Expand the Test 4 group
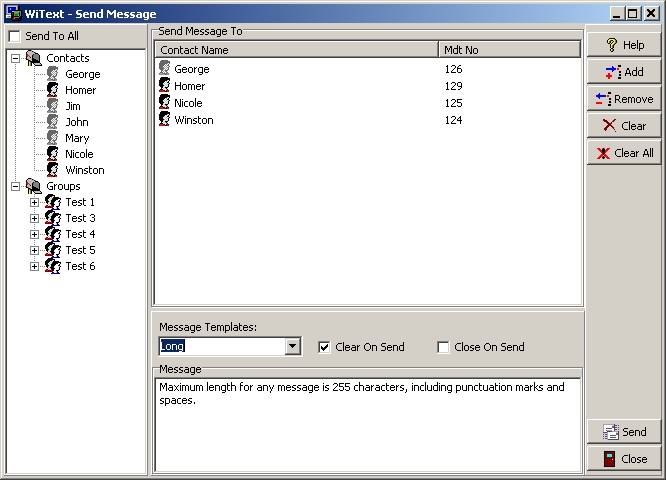Viewport: 666px width, 480px height. tap(34, 234)
